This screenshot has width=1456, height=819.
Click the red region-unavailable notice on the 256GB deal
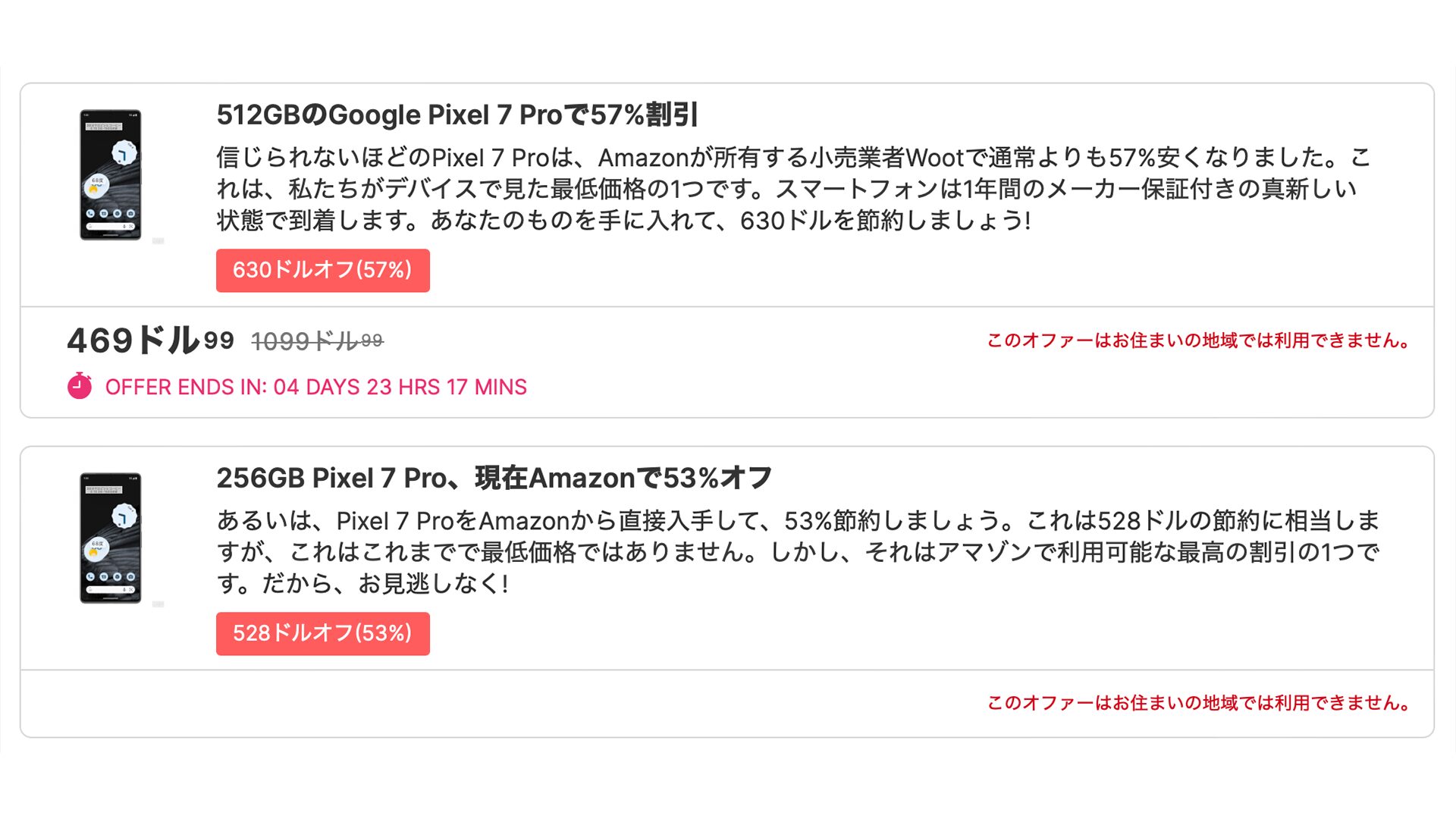[1198, 703]
